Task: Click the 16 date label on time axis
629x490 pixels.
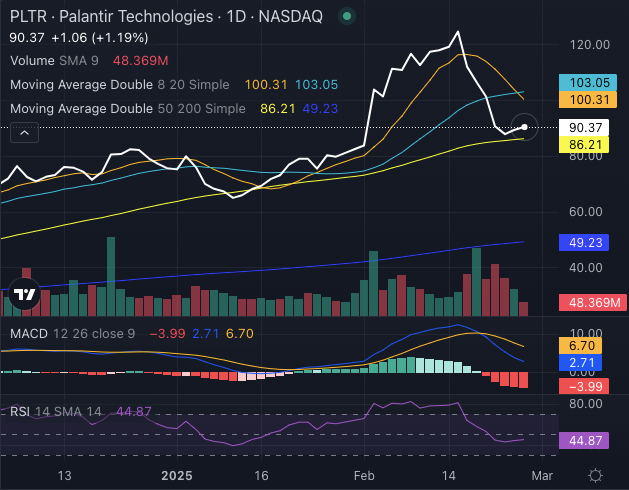Action: tap(261, 476)
